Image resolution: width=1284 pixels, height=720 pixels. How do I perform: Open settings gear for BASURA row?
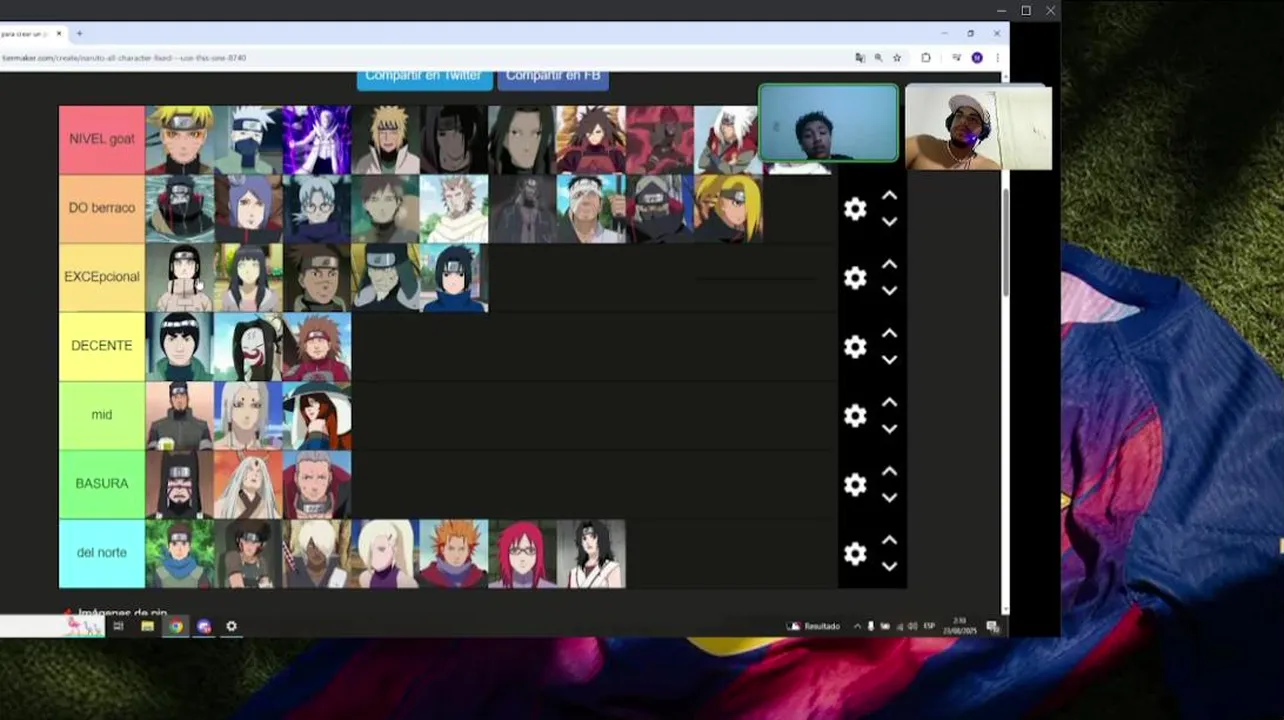(x=855, y=485)
